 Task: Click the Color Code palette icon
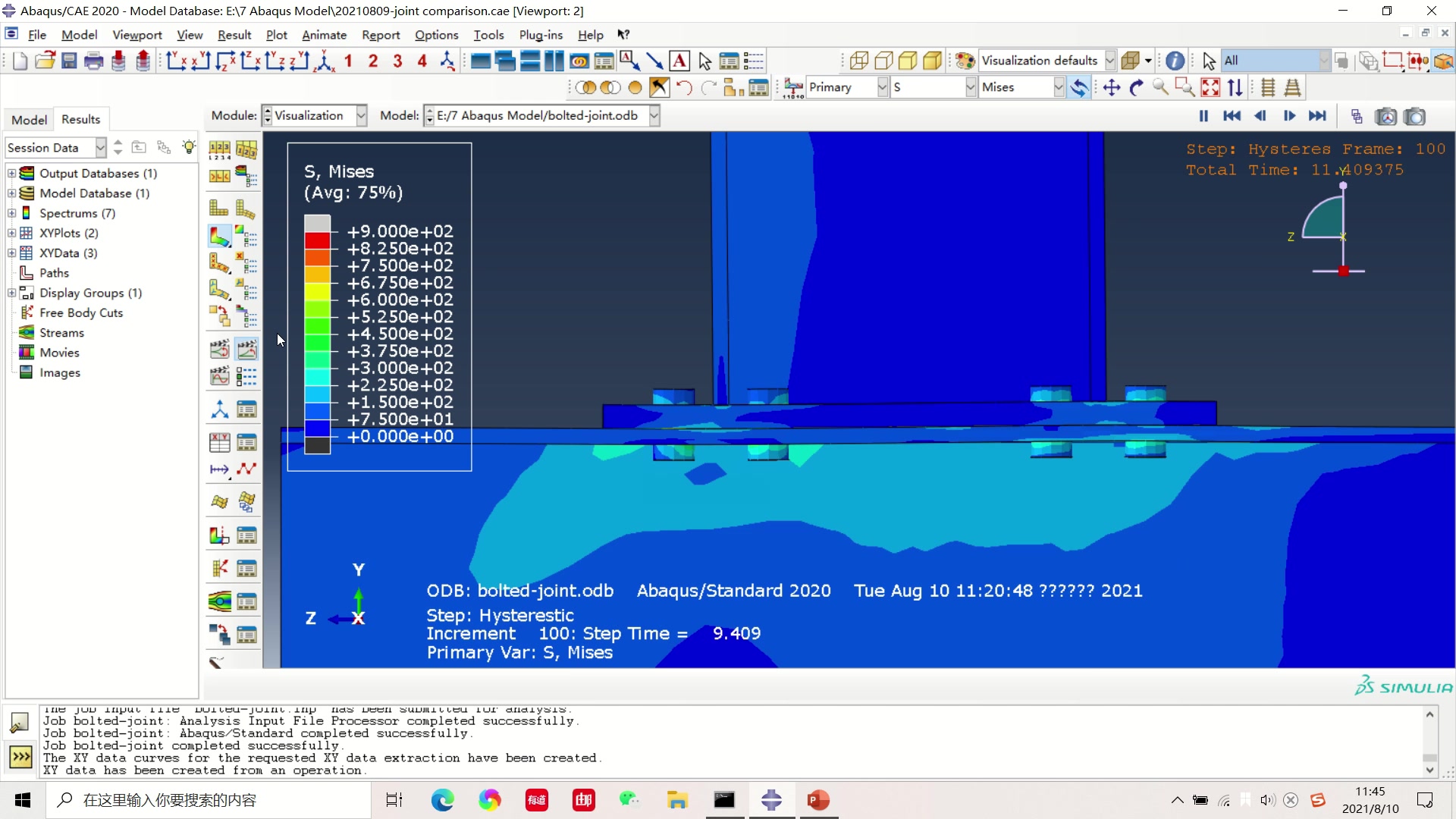coord(965,61)
